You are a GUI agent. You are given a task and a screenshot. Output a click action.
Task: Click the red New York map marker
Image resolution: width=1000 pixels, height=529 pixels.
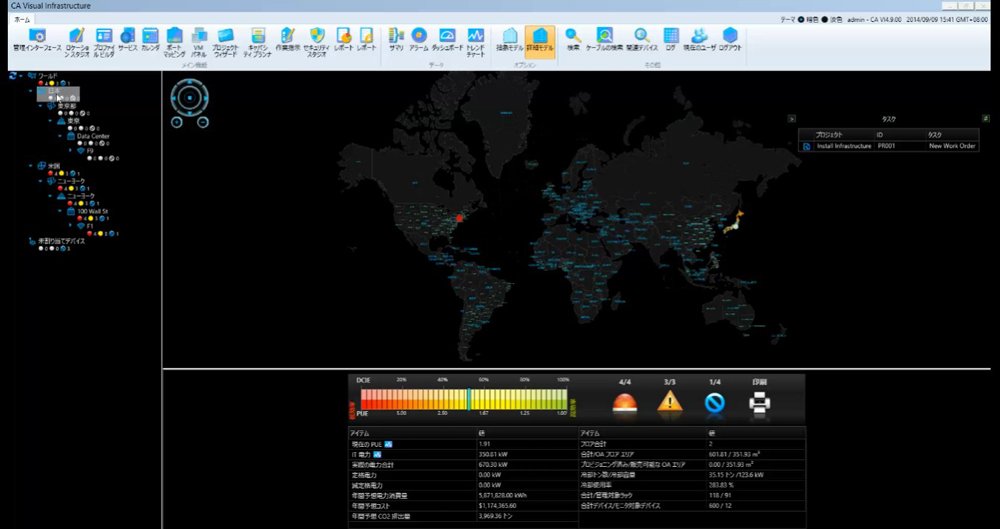tap(459, 218)
